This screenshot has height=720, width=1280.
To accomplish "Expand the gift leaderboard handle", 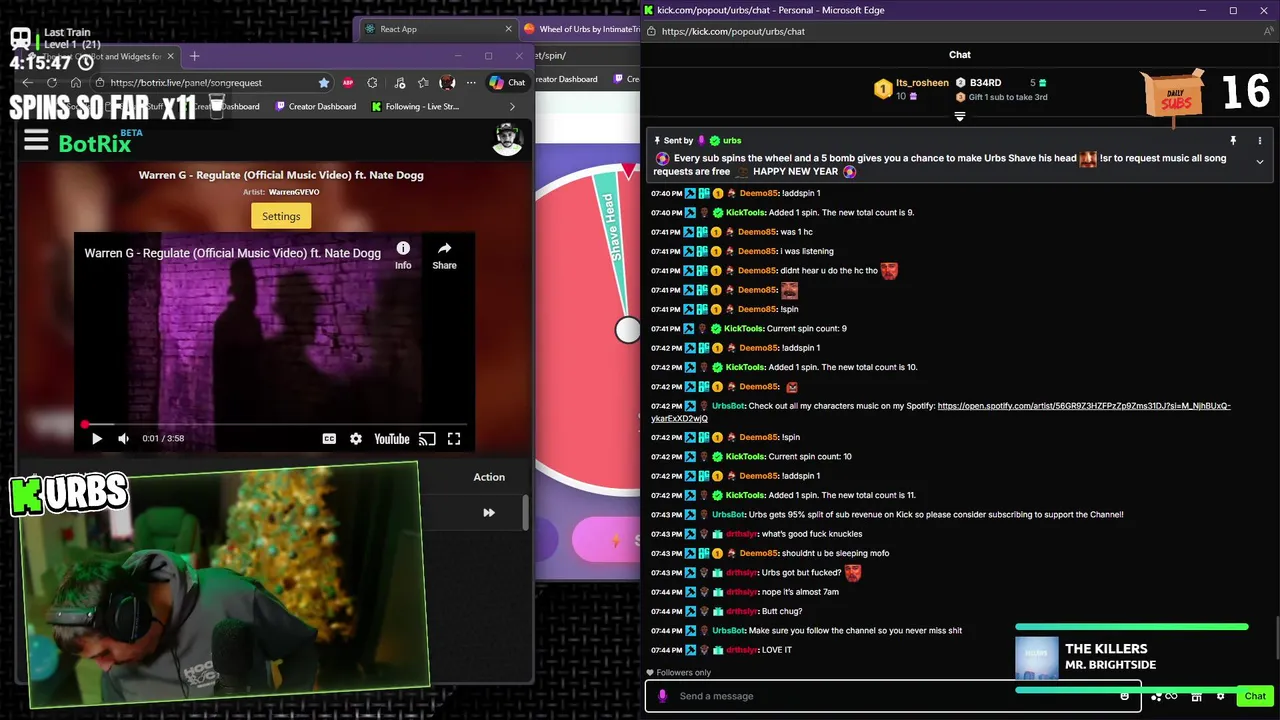I will (x=960, y=117).
